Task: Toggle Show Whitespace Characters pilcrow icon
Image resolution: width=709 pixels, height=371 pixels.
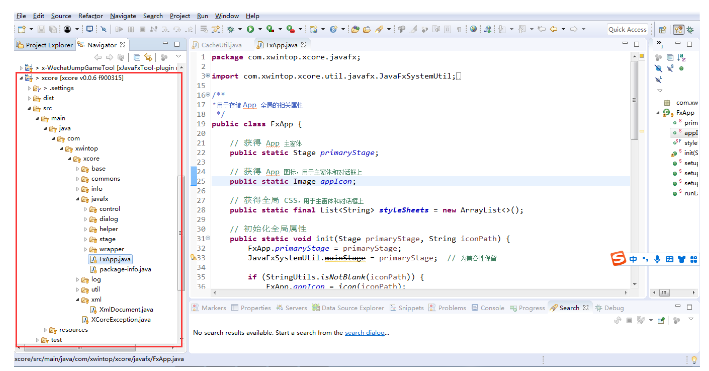Action: pos(459,29)
